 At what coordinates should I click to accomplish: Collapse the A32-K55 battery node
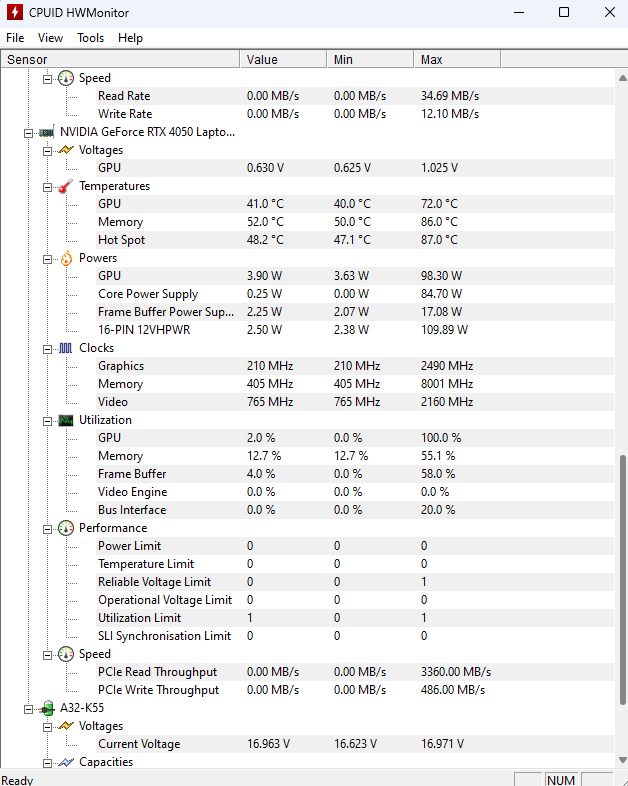click(28, 708)
